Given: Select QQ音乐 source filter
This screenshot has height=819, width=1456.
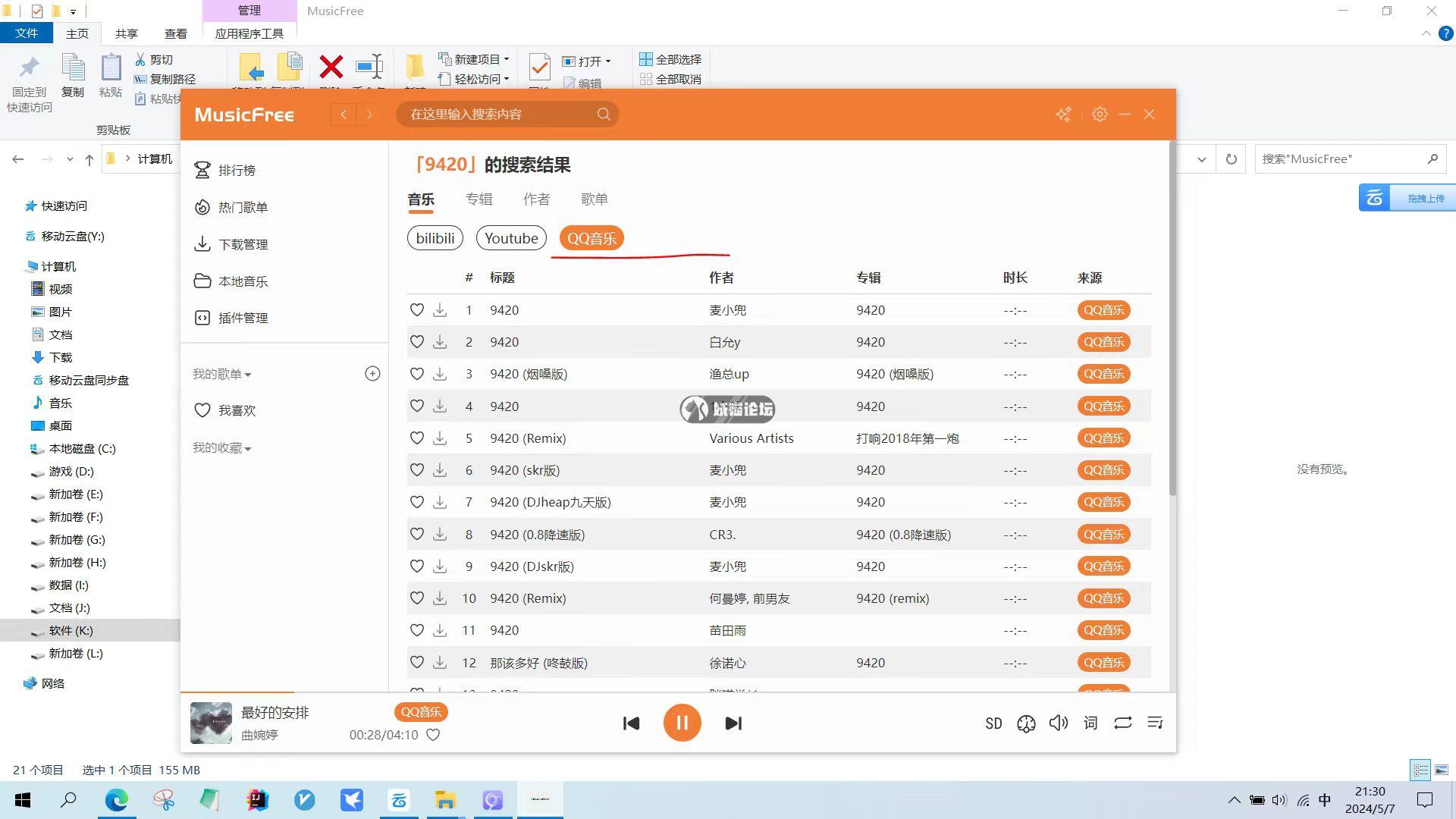Looking at the screenshot, I should point(591,238).
